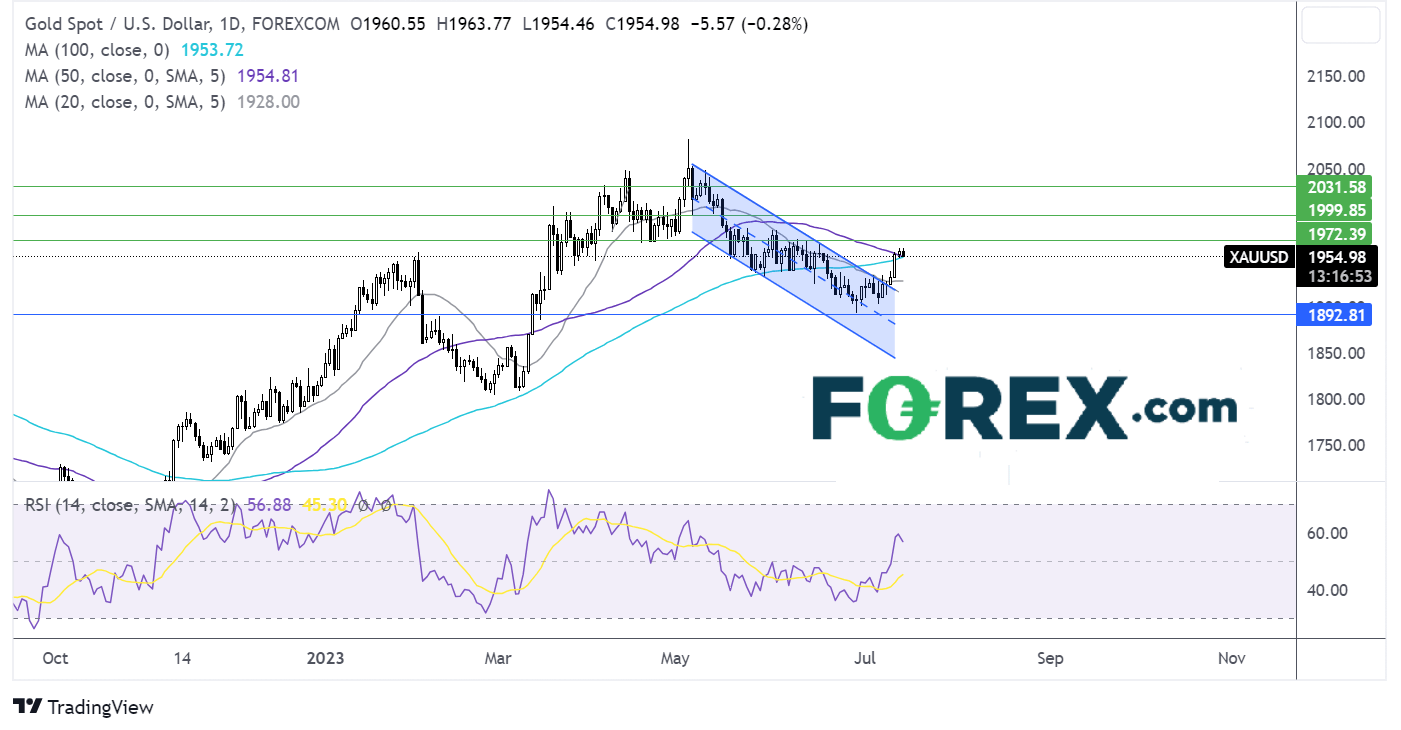This screenshot has height=730, width=1401.
Task: Click the XAUUSD symbol tag
Action: 1260,257
